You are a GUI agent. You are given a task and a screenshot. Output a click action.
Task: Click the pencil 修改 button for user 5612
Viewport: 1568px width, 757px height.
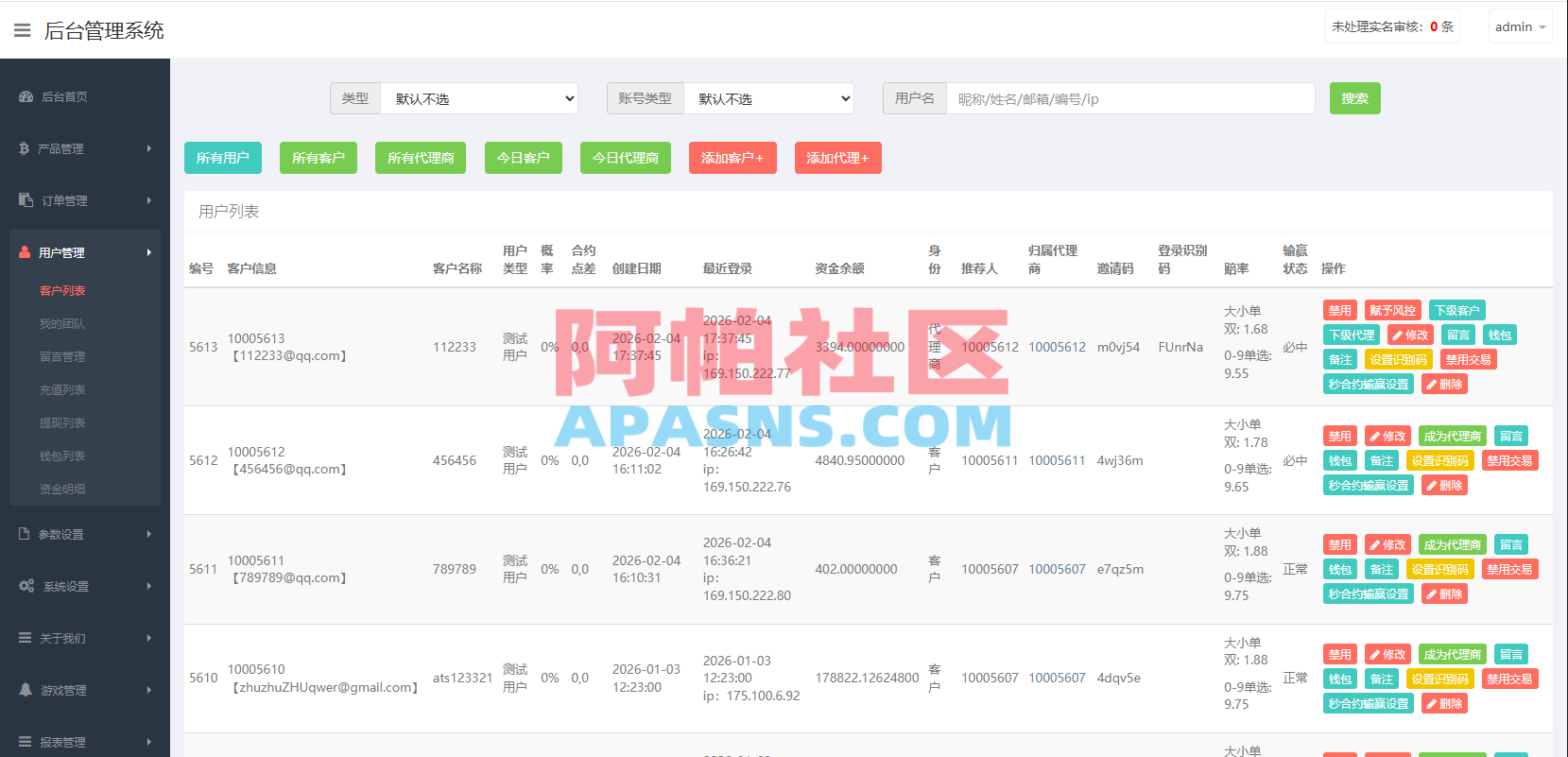1387,436
